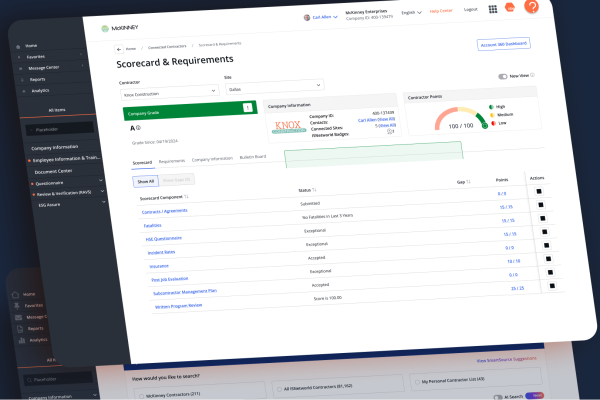Open Document Center in the sidebar

[54, 171]
